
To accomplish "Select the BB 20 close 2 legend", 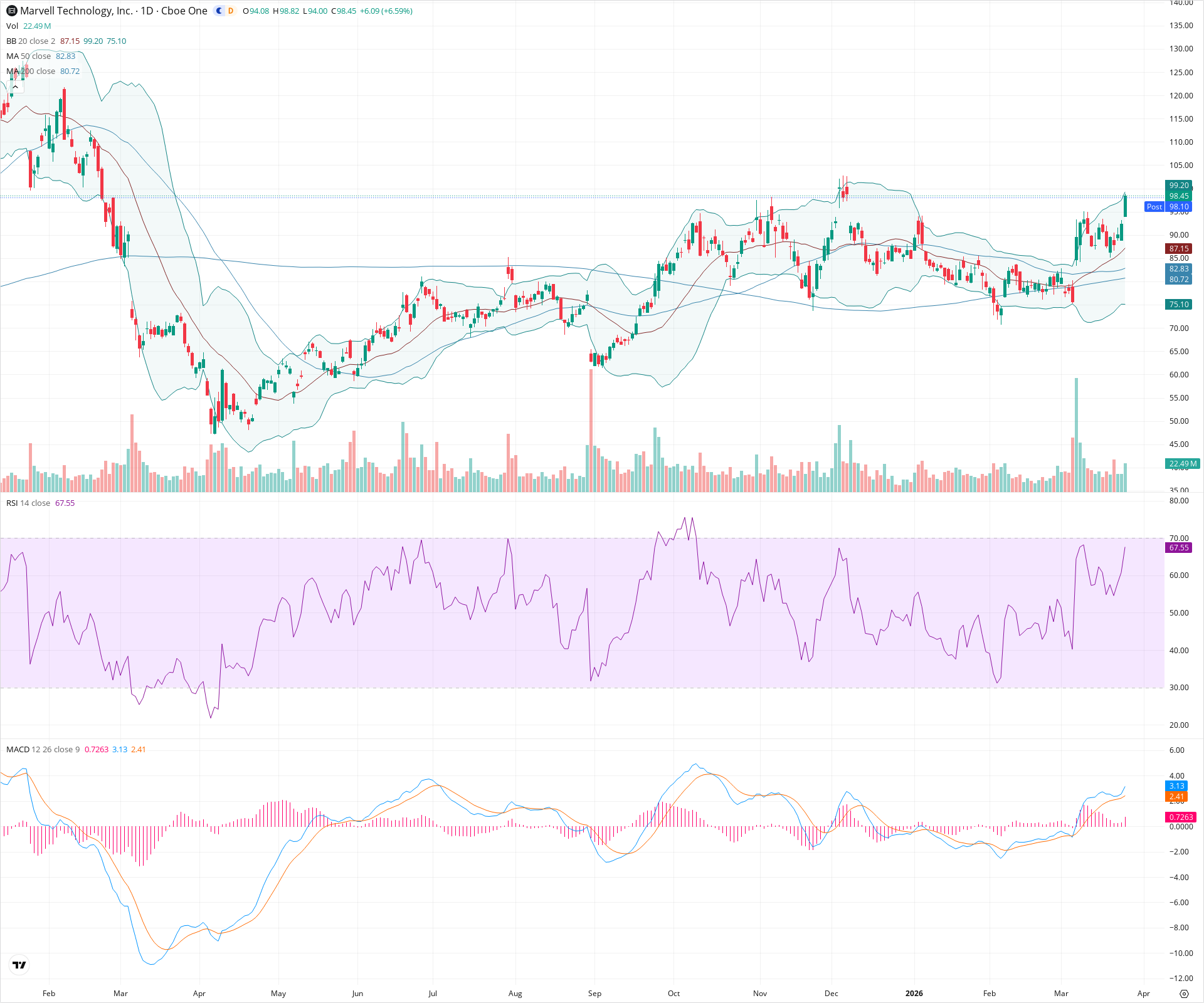I will pos(31,41).
